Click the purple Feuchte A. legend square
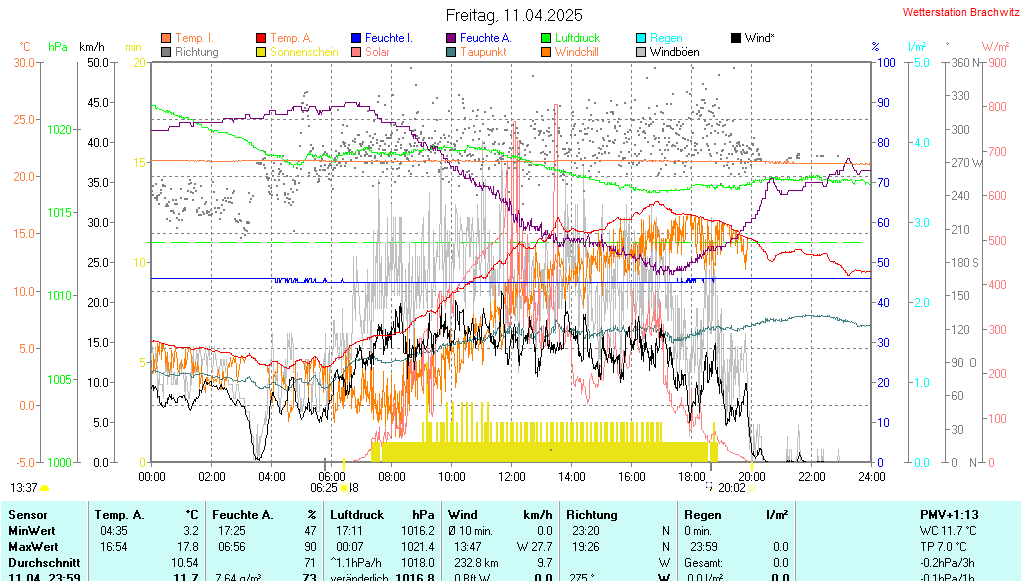 point(451,38)
